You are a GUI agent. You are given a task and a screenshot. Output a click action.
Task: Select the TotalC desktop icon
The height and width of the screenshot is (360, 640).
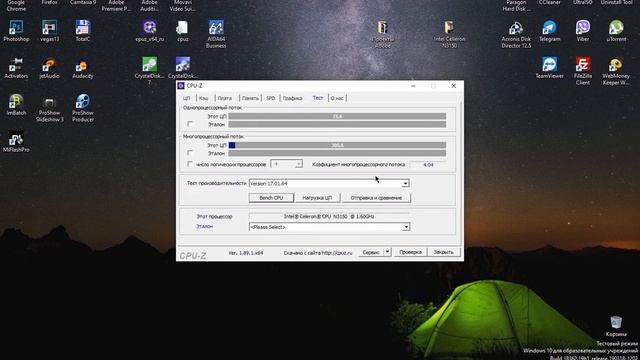(82, 31)
